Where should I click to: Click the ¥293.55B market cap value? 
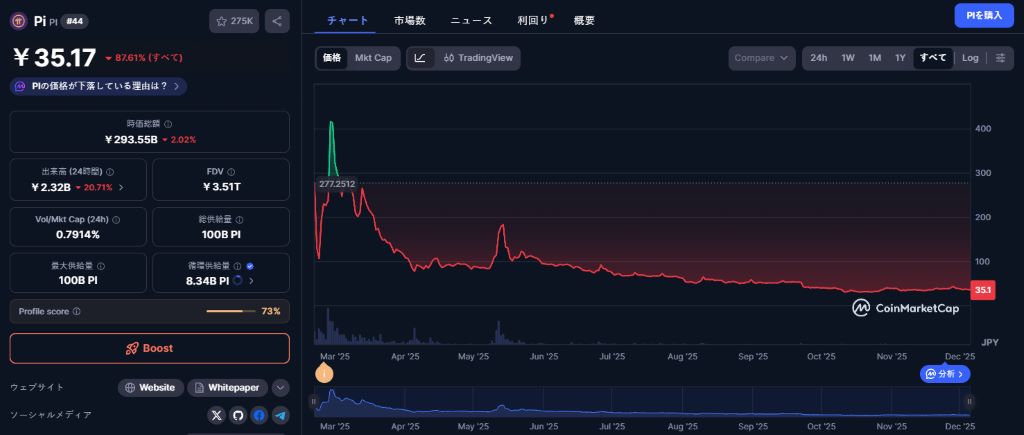(131, 139)
